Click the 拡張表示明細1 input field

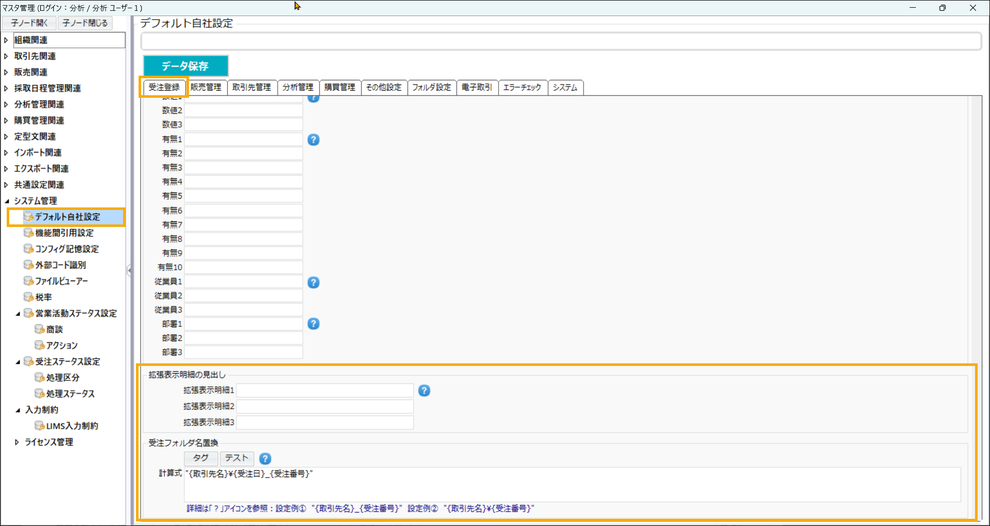click(324, 390)
